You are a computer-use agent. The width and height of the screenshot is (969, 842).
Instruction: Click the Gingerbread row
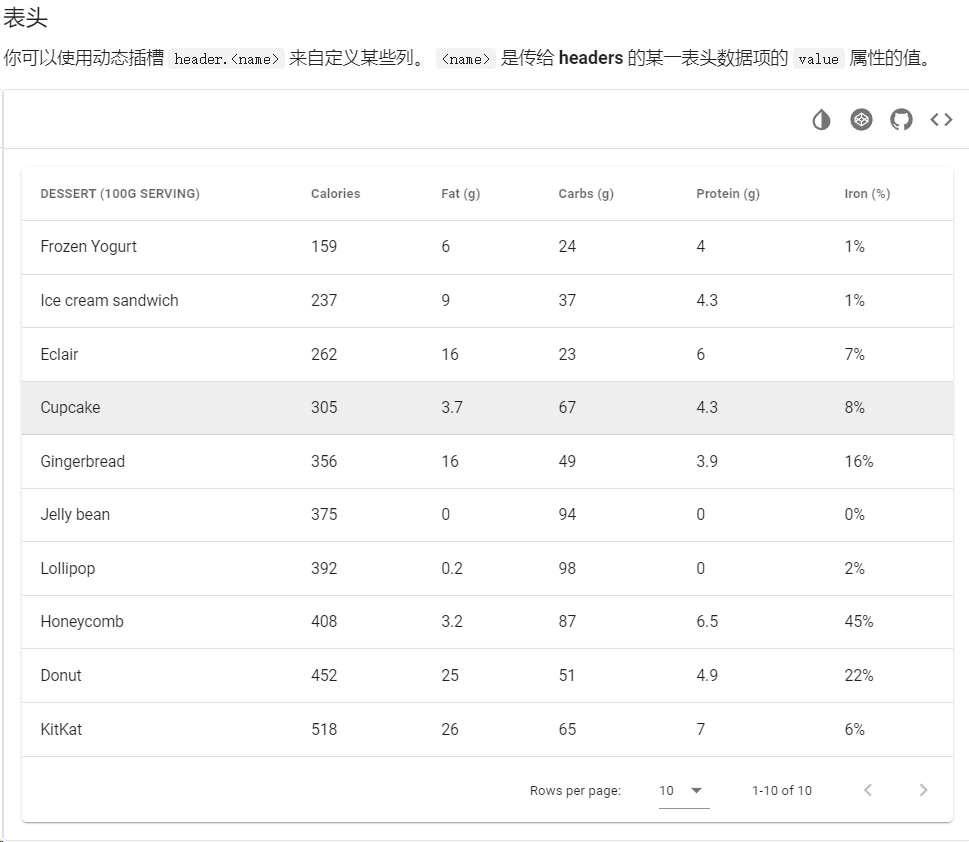pyautogui.click(x=82, y=462)
